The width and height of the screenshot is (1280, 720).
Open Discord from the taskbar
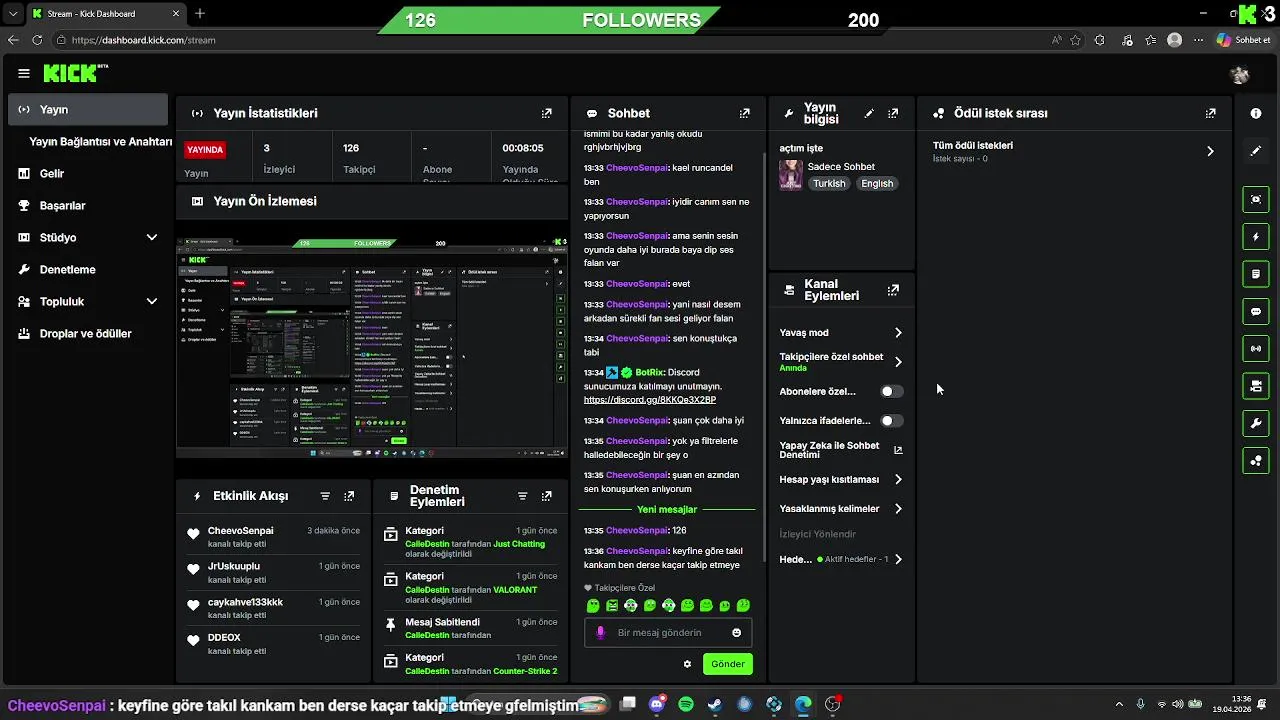pos(657,704)
